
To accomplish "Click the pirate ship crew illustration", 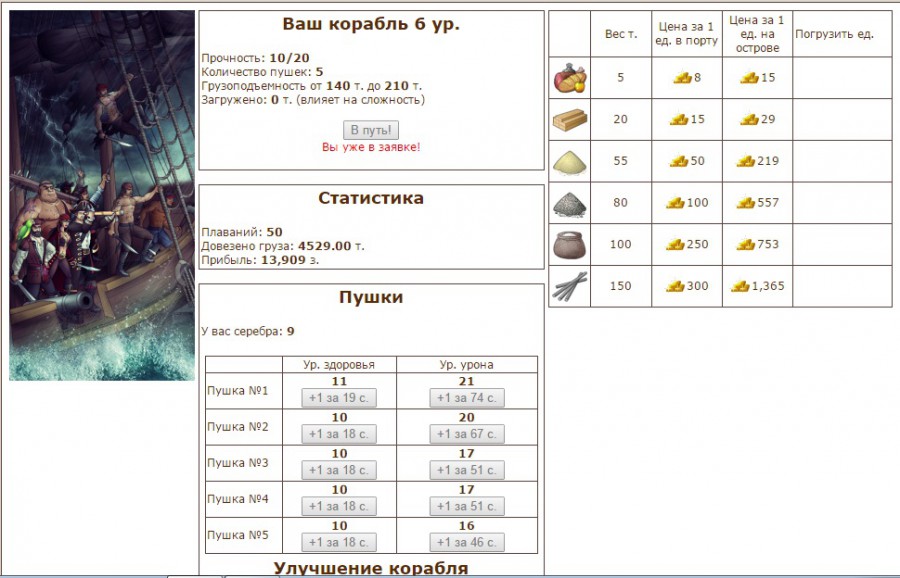I will (101, 196).
